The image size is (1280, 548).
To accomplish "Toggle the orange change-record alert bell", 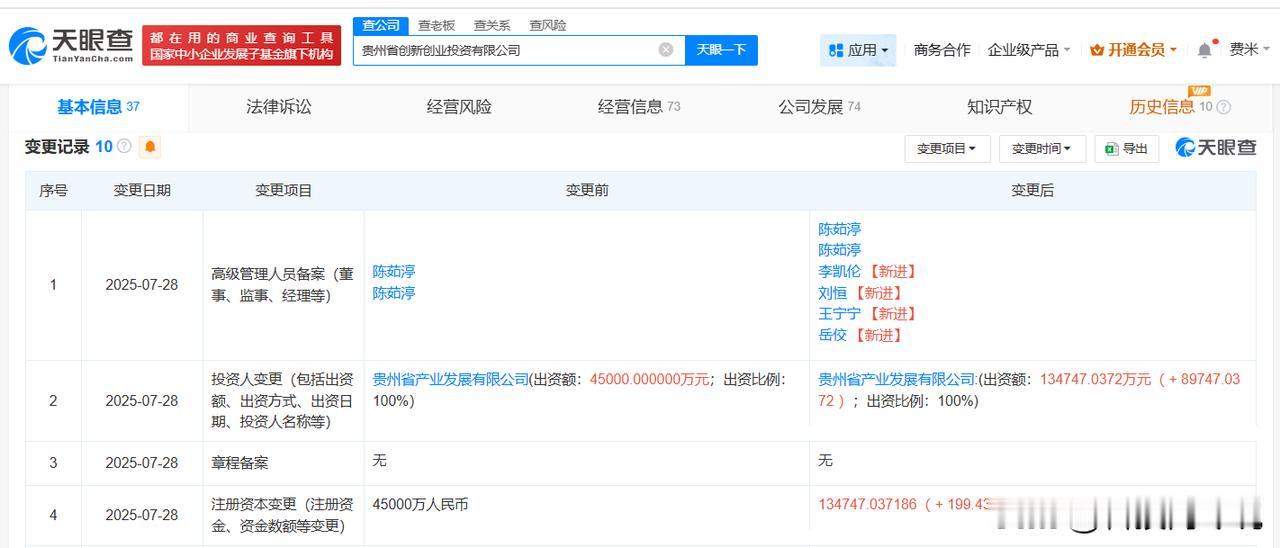I will pyautogui.click(x=150, y=147).
